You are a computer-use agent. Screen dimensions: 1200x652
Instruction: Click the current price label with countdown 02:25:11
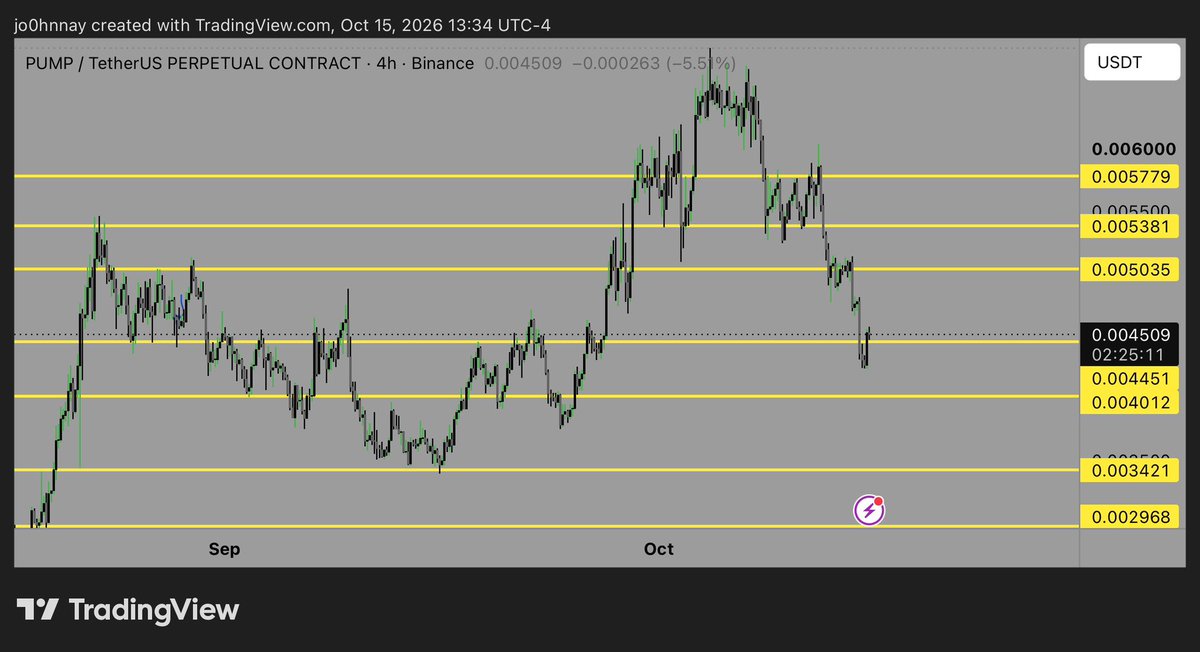pos(1132,344)
